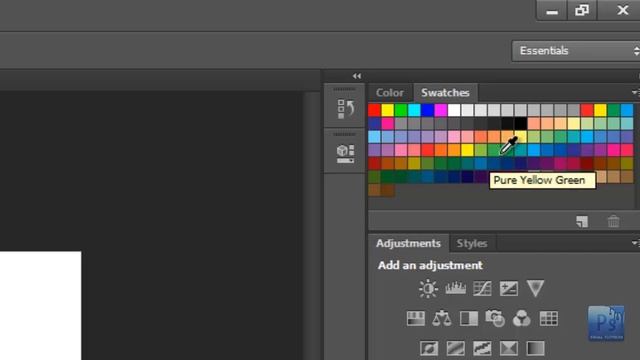
Task: Switch to the Styles tab
Action: [x=472, y=244]
